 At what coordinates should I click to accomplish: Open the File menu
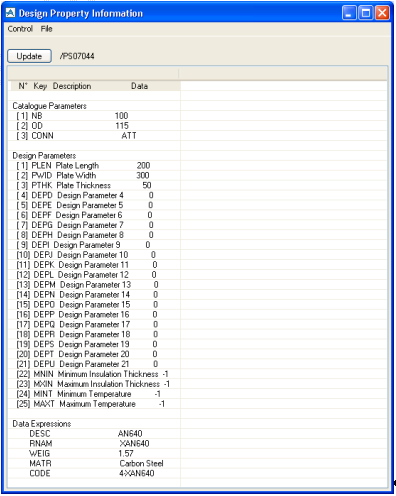pos(47,29)
